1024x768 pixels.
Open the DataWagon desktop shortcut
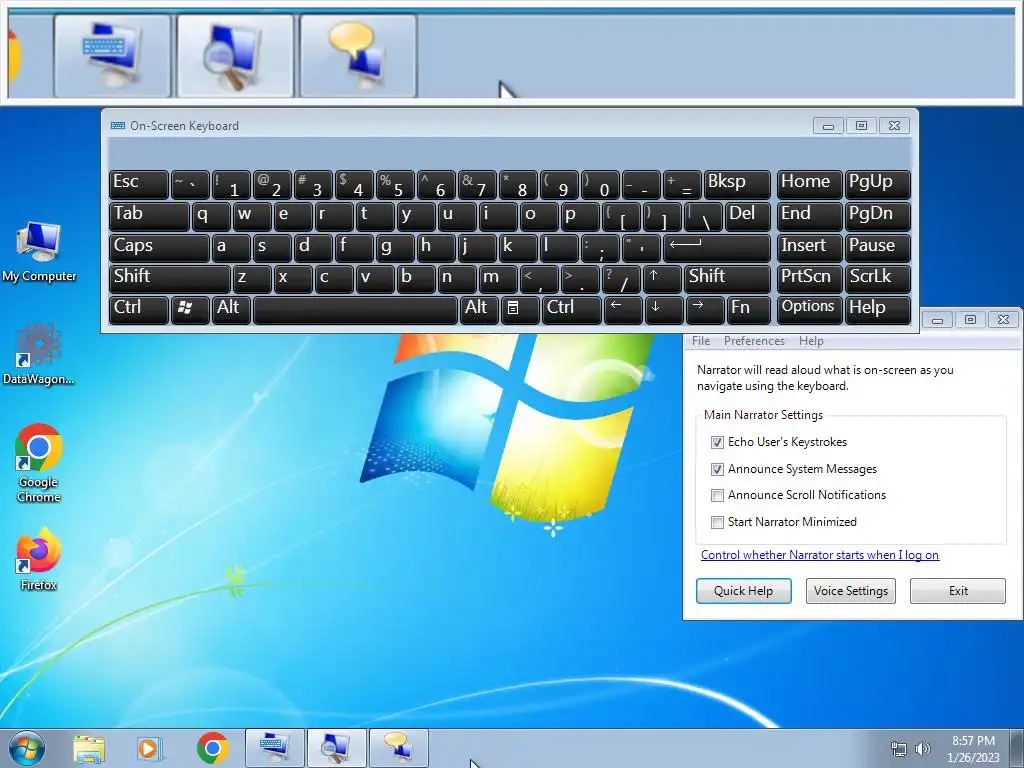click(x=39, y=353)
